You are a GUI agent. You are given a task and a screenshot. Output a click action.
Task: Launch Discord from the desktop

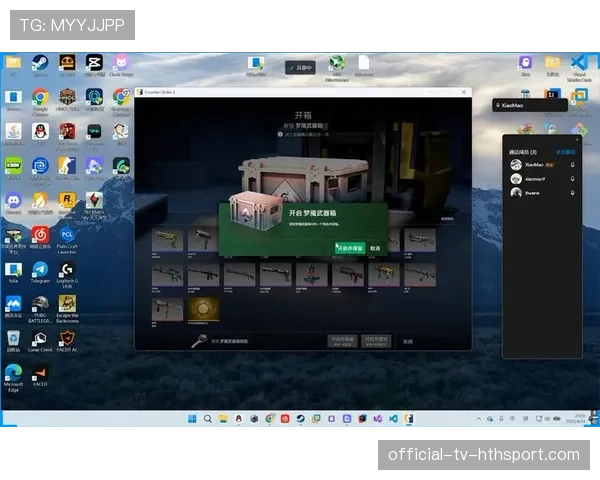point(13,201)
